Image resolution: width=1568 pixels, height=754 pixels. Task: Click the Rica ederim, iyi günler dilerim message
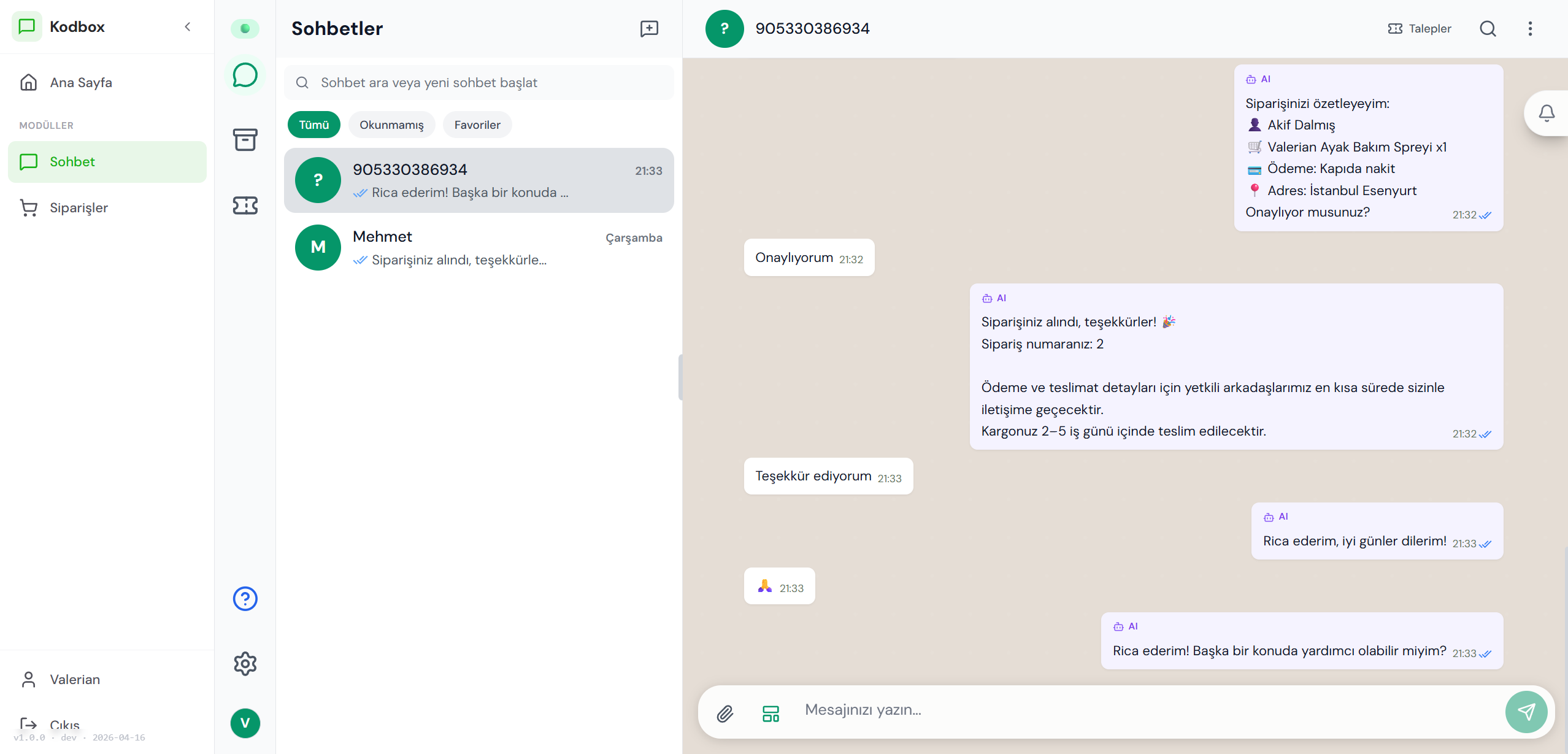1377,531
